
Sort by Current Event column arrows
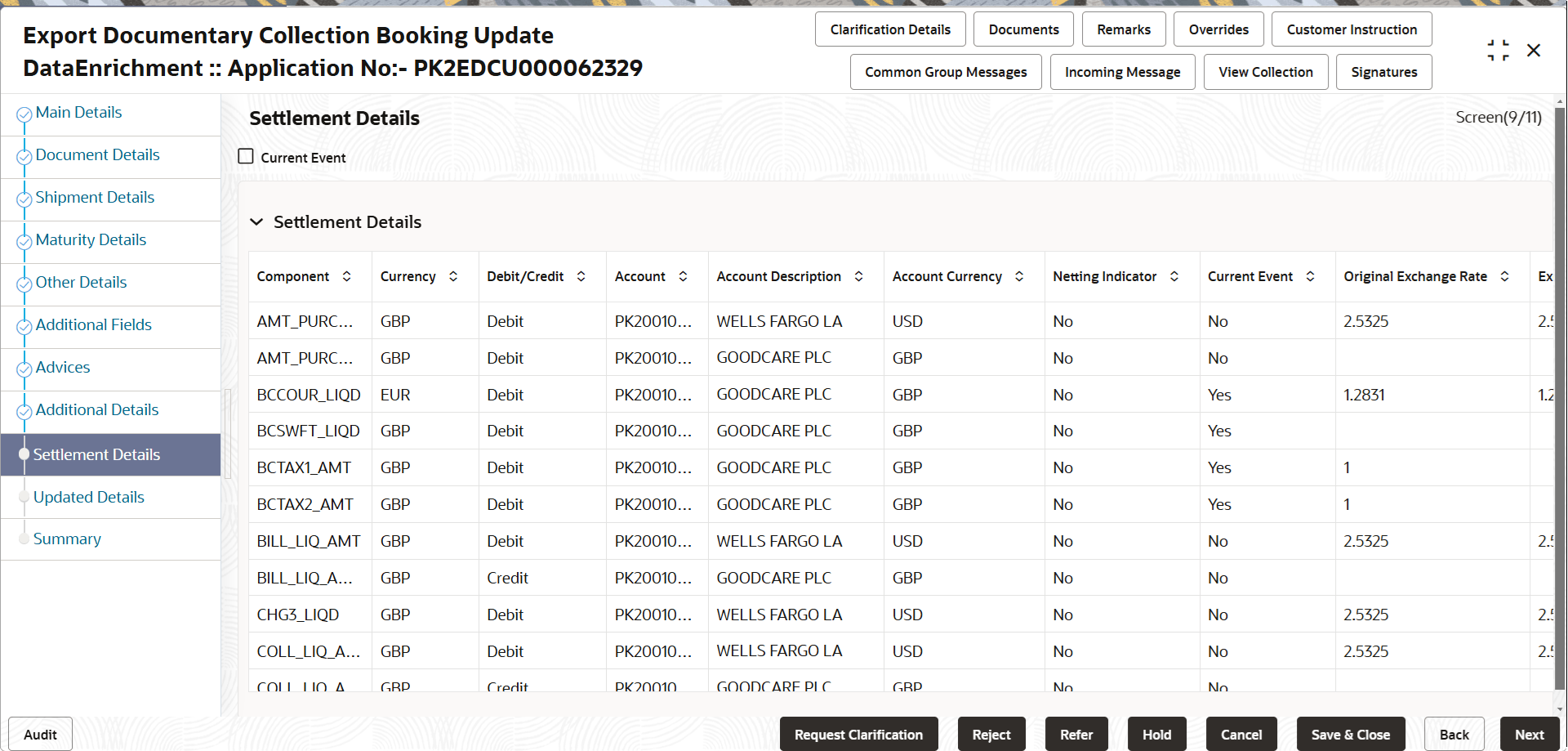point(1311,276)
